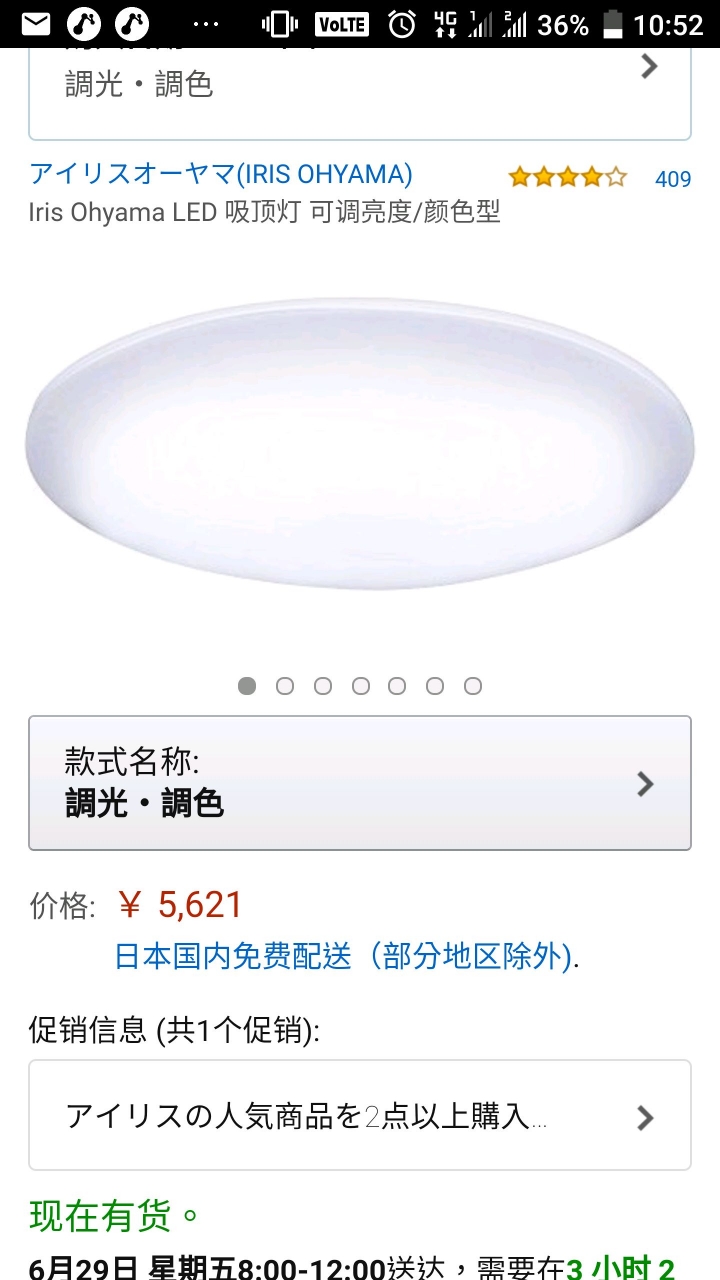Screen dimensions: 720x1280
Task: Tap the vibrate mode status icon
Action: click(280, 24)
